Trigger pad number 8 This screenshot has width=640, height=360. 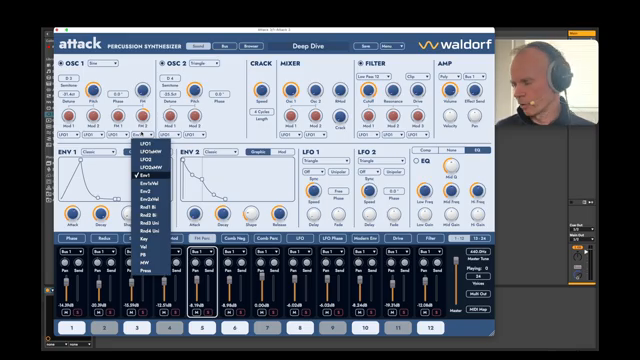300,328
